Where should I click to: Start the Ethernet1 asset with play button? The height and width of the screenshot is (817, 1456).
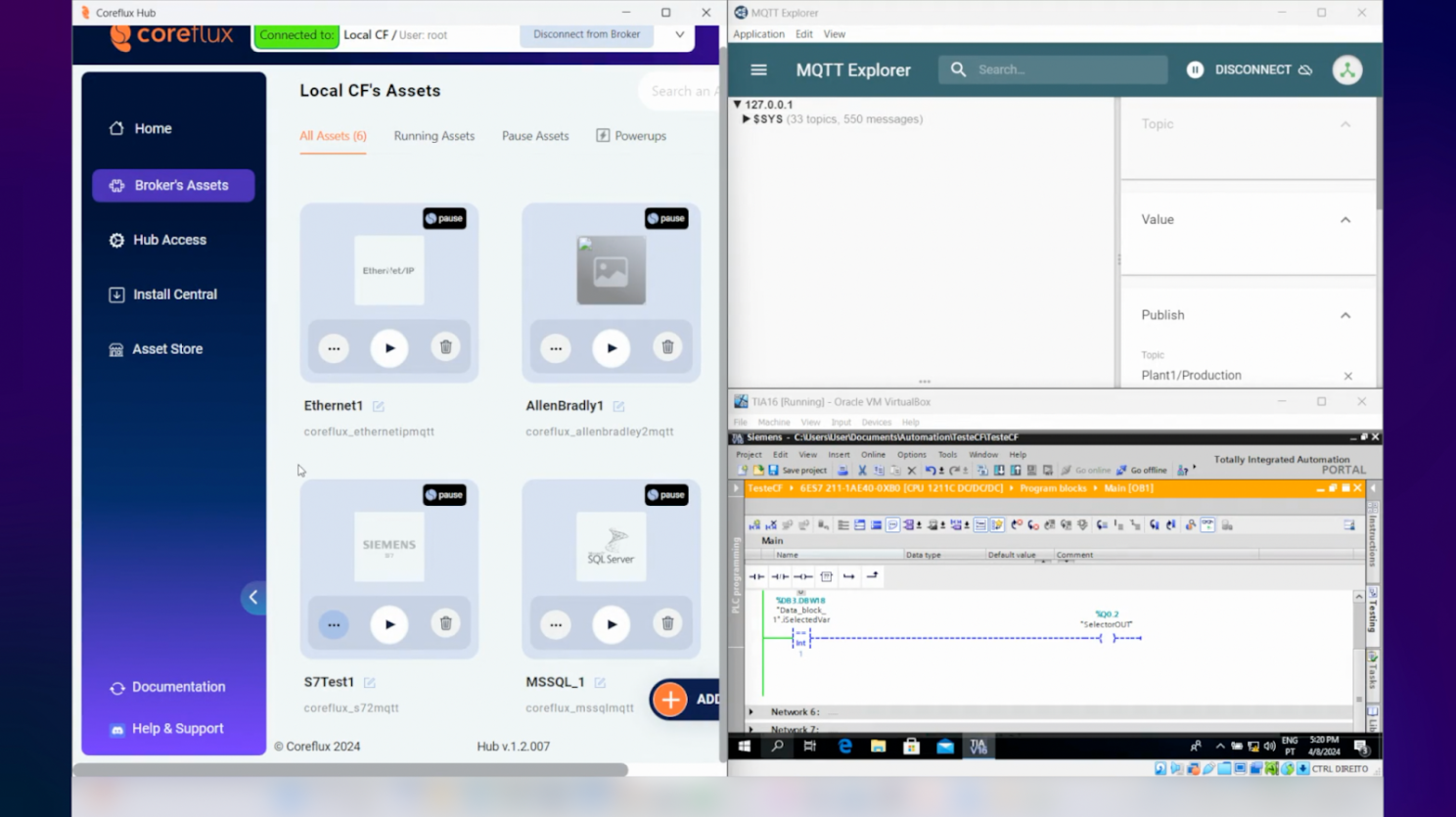click(x=389, y=348)
